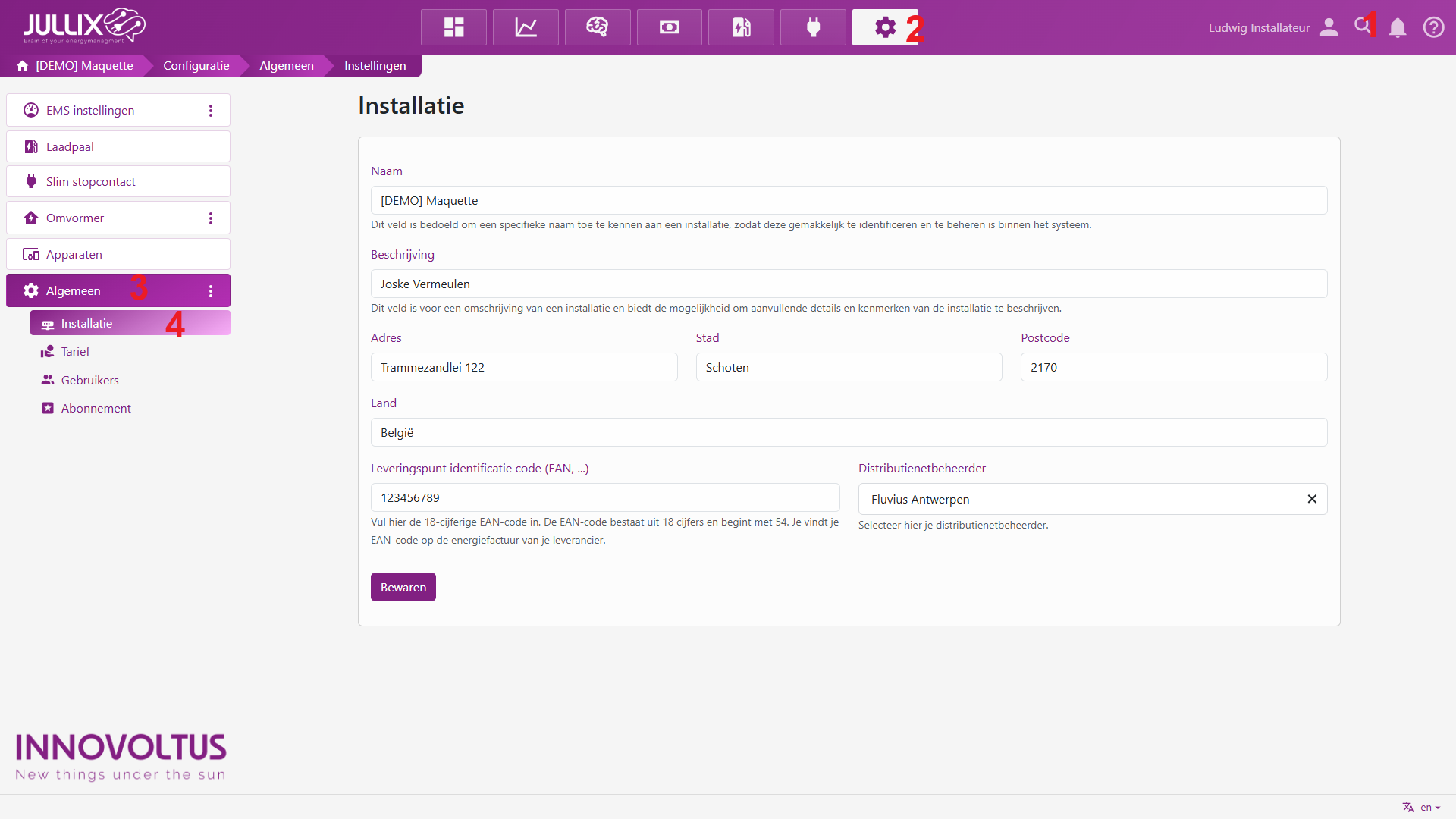Click the search magnifier icon
The width and height of the screenshot is (1456, 819).
click(1362, 27)
